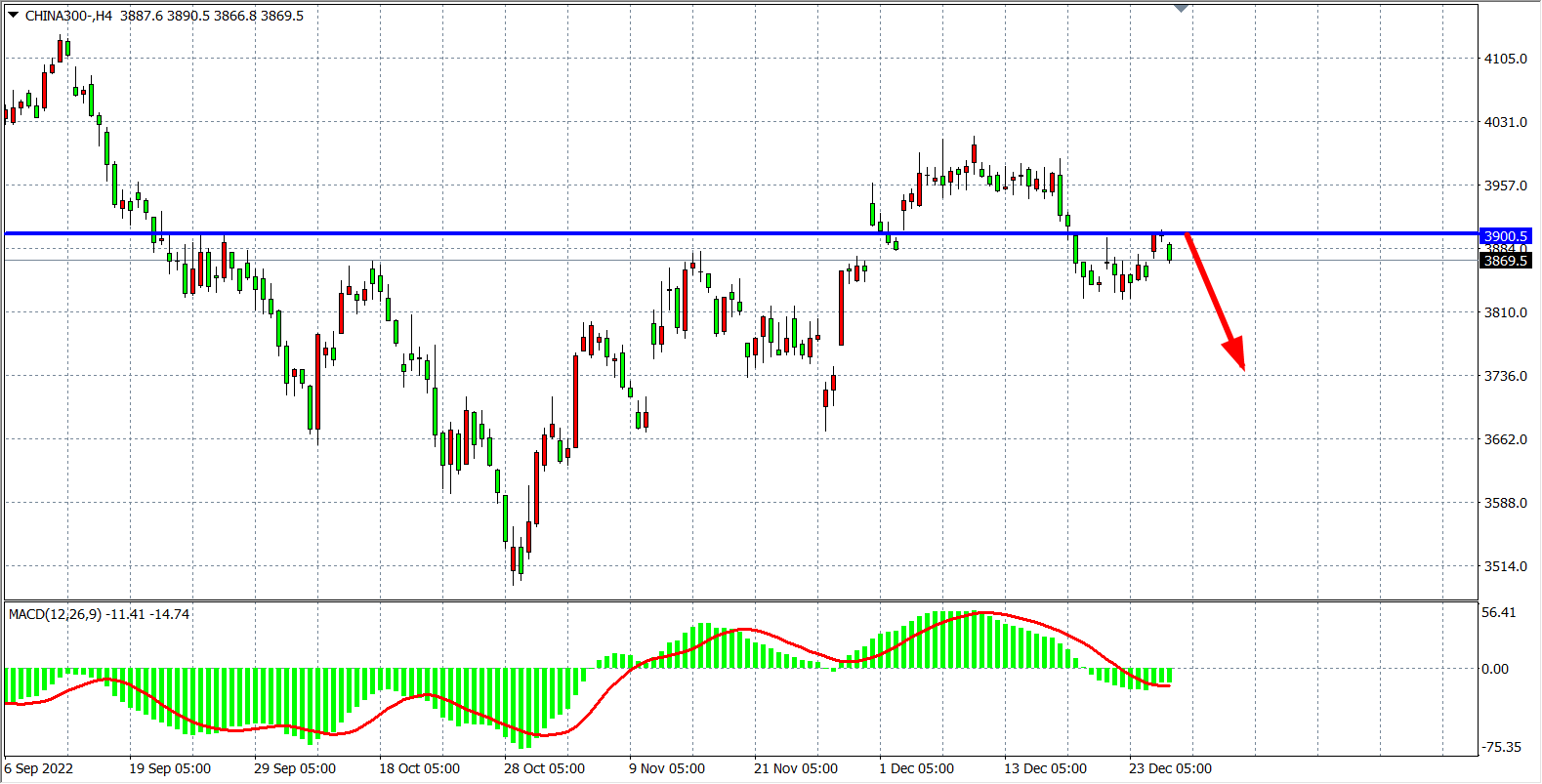Click the most recent candle under the blue line
The image size is (1542, 784).
tap(1169, 253)
